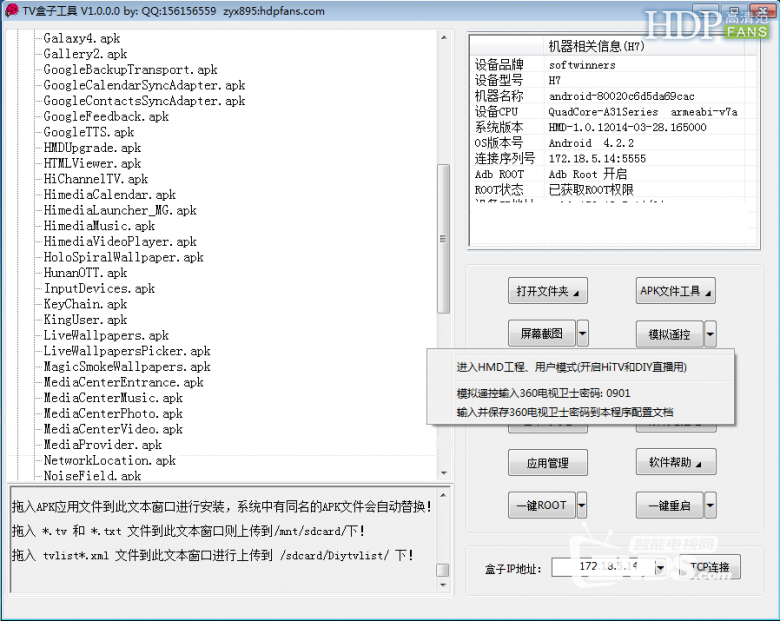Image resolution: width=780 pixels, height=621 pixels.
Task: Click the file tree scroll up arrow
Action: coord(444,37)
